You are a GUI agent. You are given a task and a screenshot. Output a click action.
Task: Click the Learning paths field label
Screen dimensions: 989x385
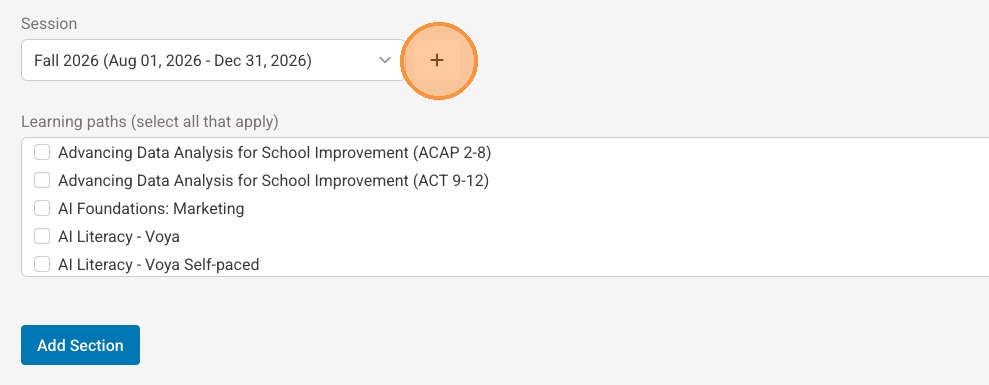149,121
